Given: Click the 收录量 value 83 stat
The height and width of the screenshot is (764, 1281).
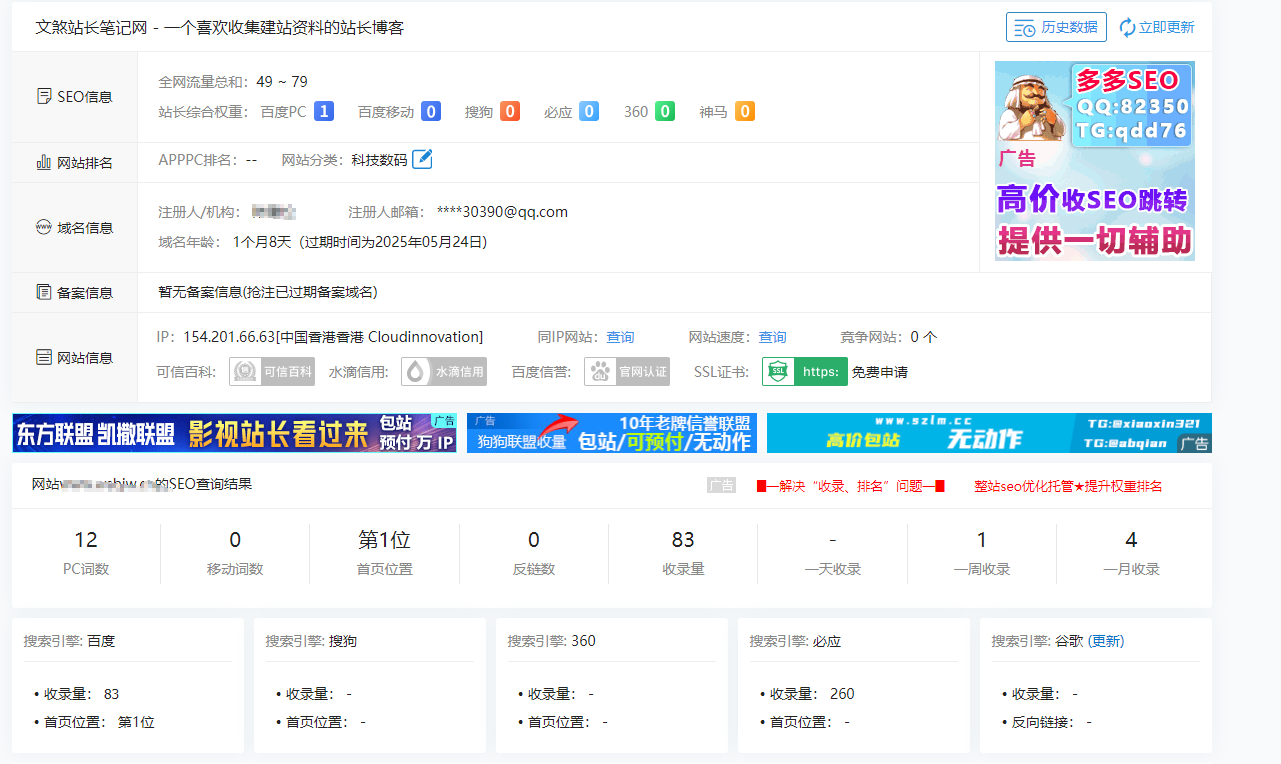Looking at the screenshot, I should click(683, 540).
